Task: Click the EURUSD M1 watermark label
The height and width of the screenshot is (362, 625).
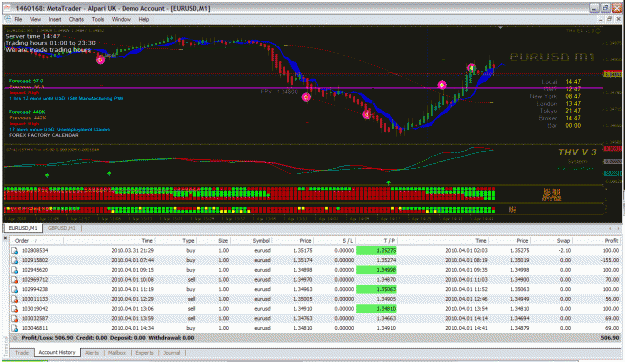Action: [552, 57]
